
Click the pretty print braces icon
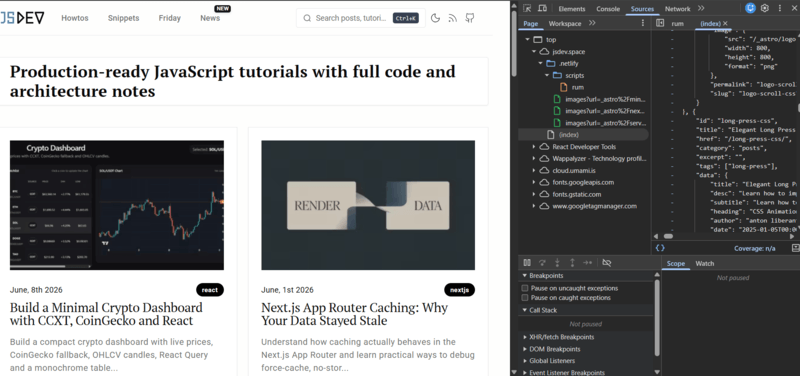[x=660, y=248]
